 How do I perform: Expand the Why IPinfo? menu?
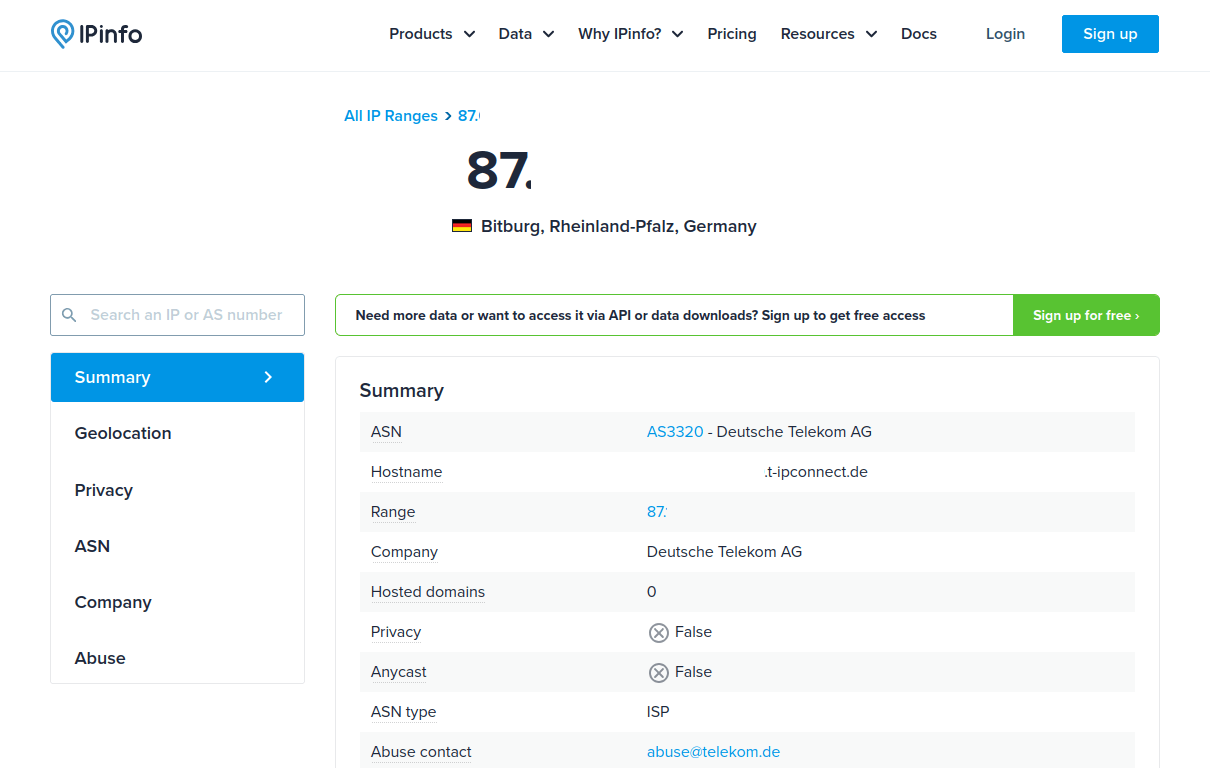click(x=630, y=34)
